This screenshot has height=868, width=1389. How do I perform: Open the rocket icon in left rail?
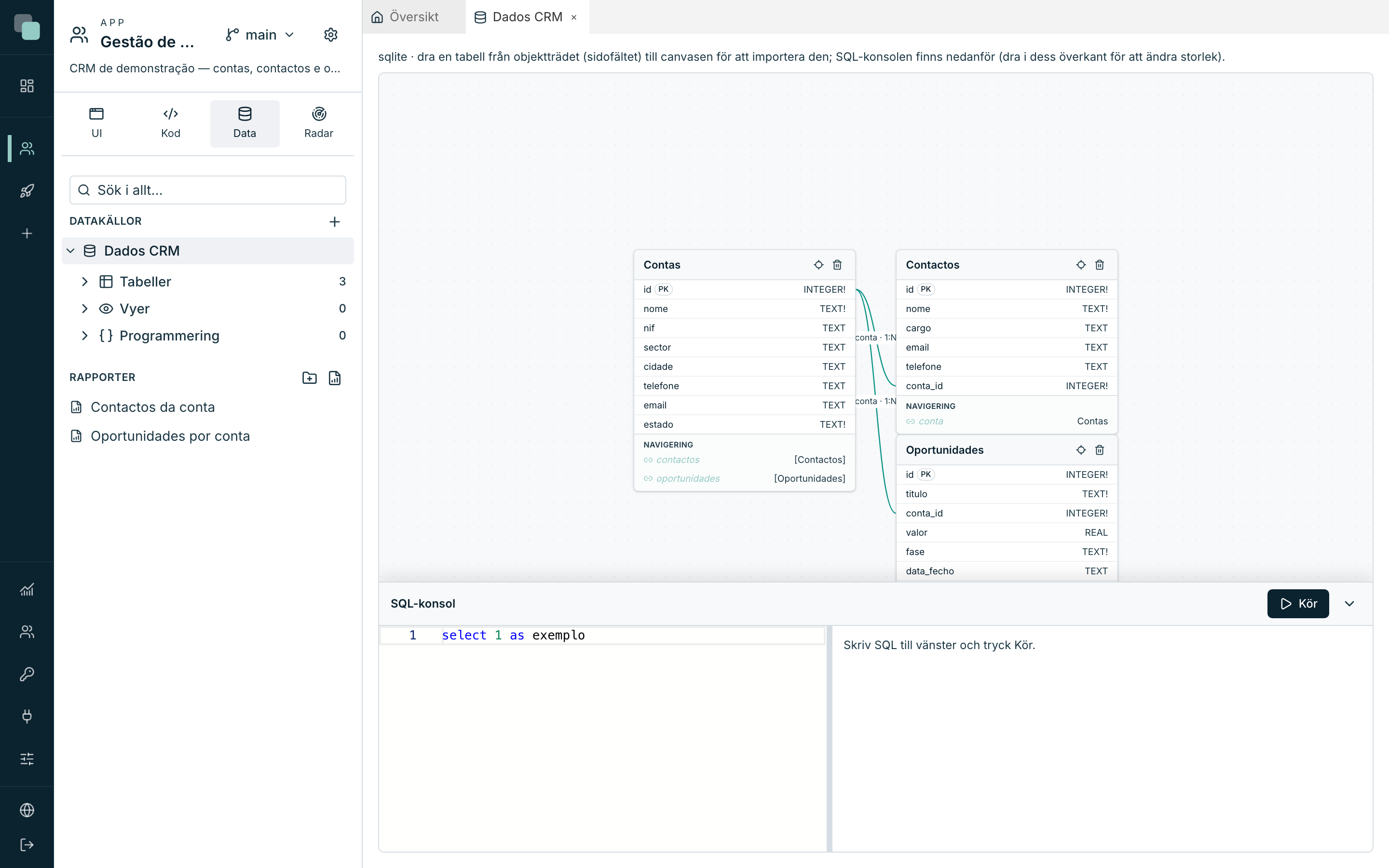[27, 190]
